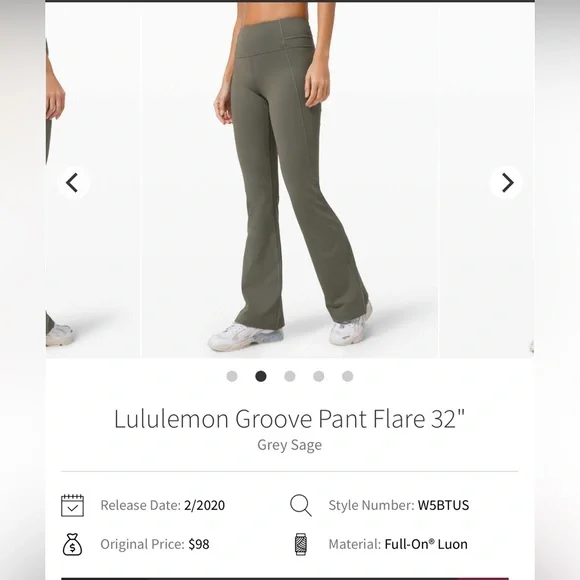The height and width of the screenshot is (580, 580).
Task: Tap the partial next photo on right
Action: pos(487,180)
